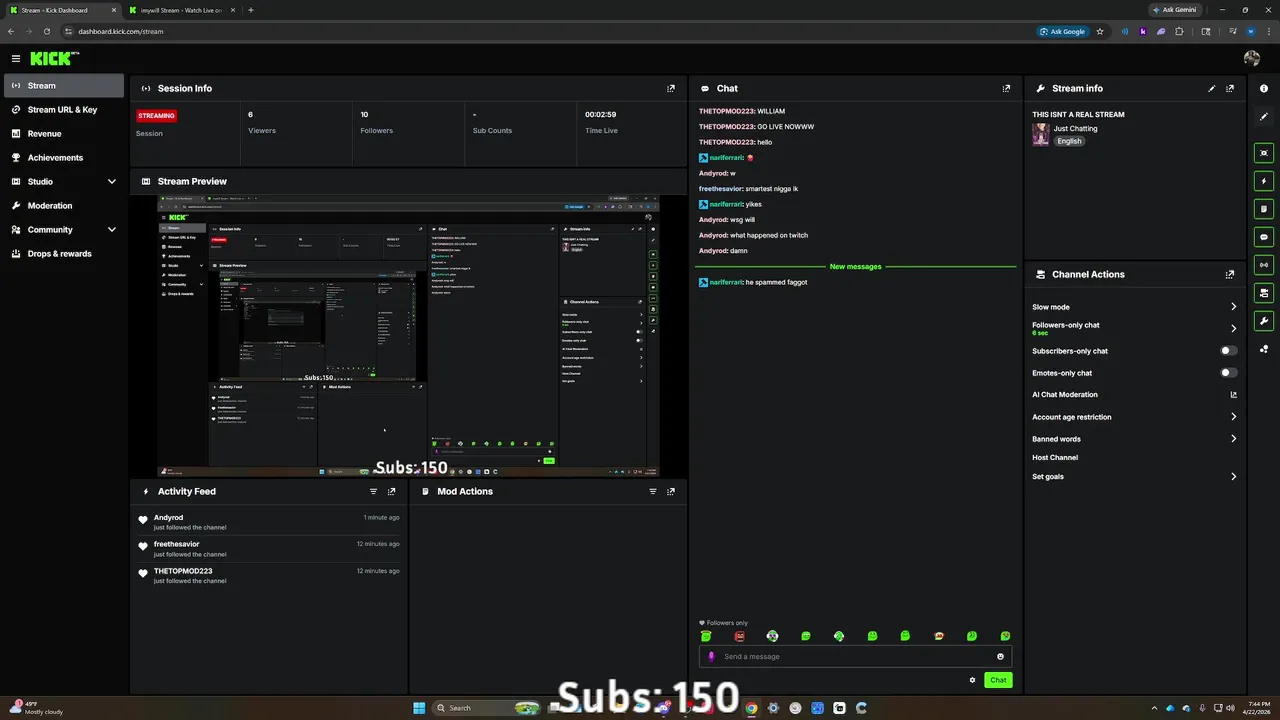Open the weather widget on the taskbar
Image resolution: width=1280 pixels, height=720 pixels.
click(x=38, y=708)
